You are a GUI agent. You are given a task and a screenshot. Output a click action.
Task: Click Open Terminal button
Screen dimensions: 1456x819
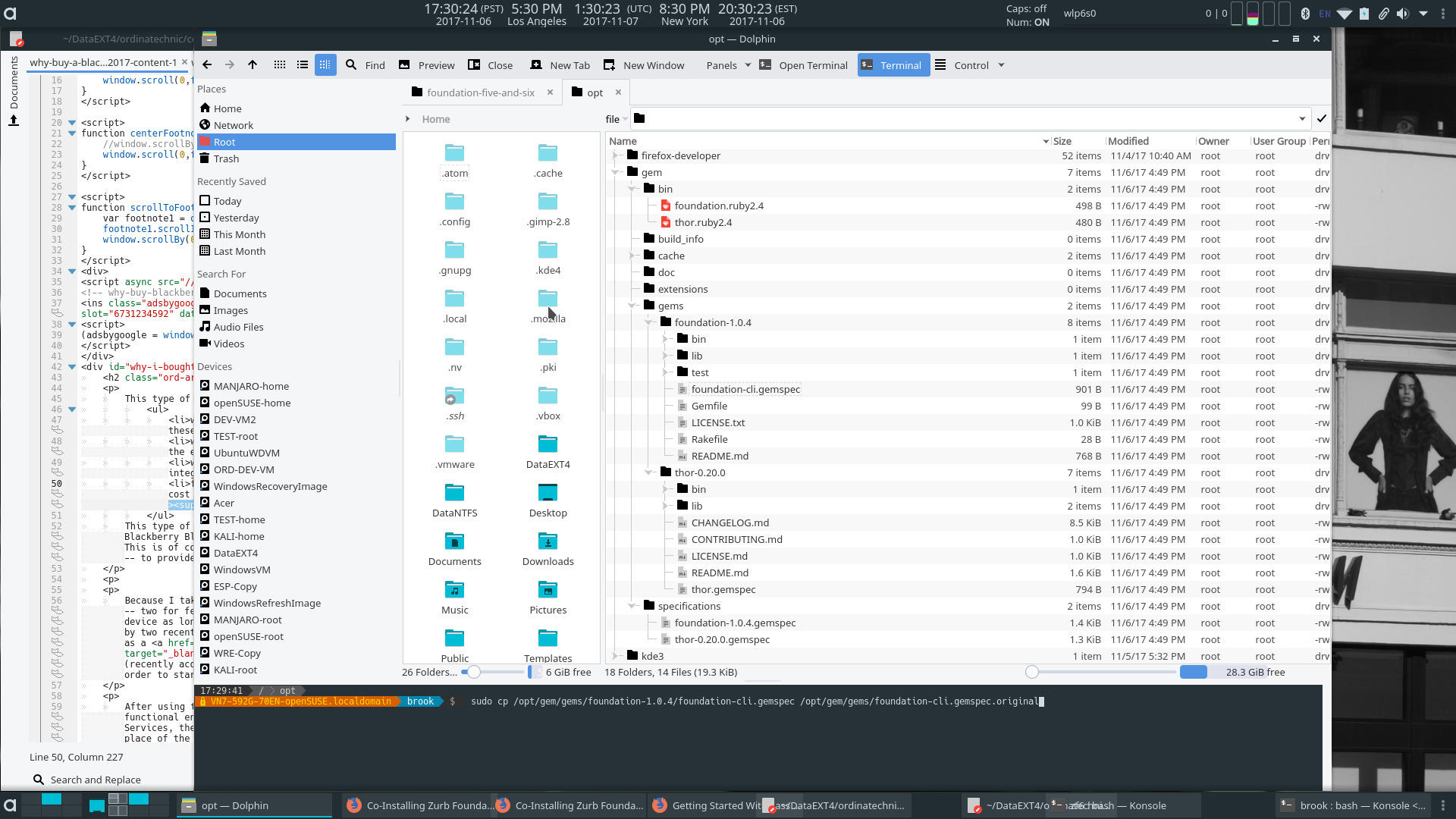804,65
